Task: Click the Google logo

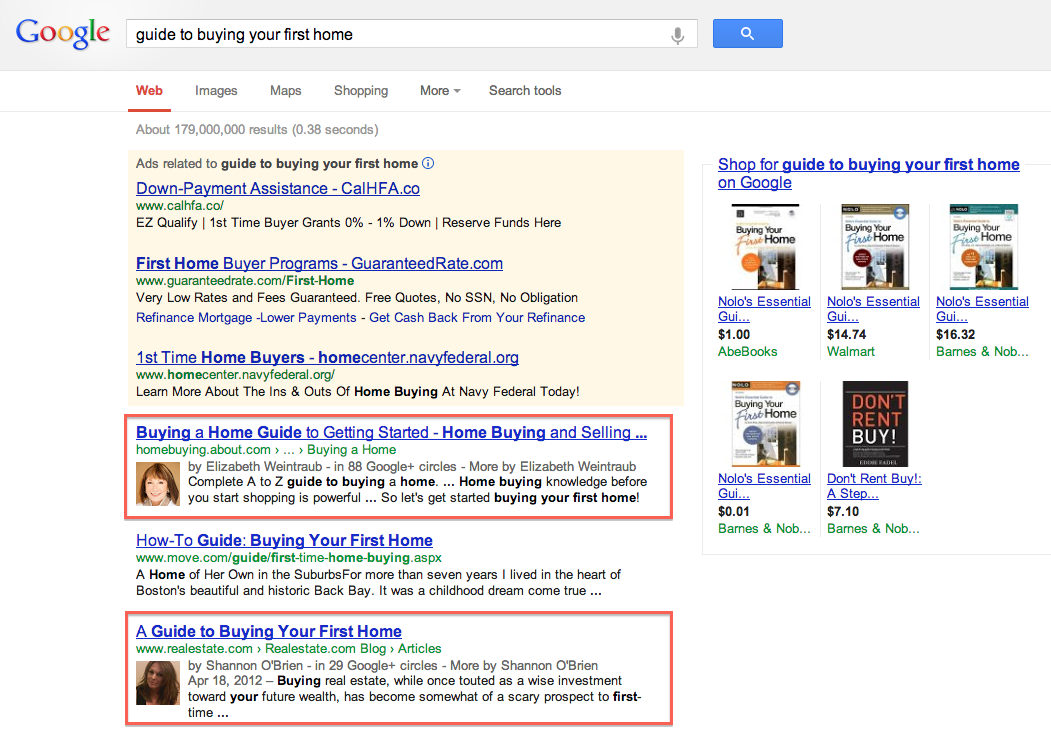Action: tap(63, 34)
